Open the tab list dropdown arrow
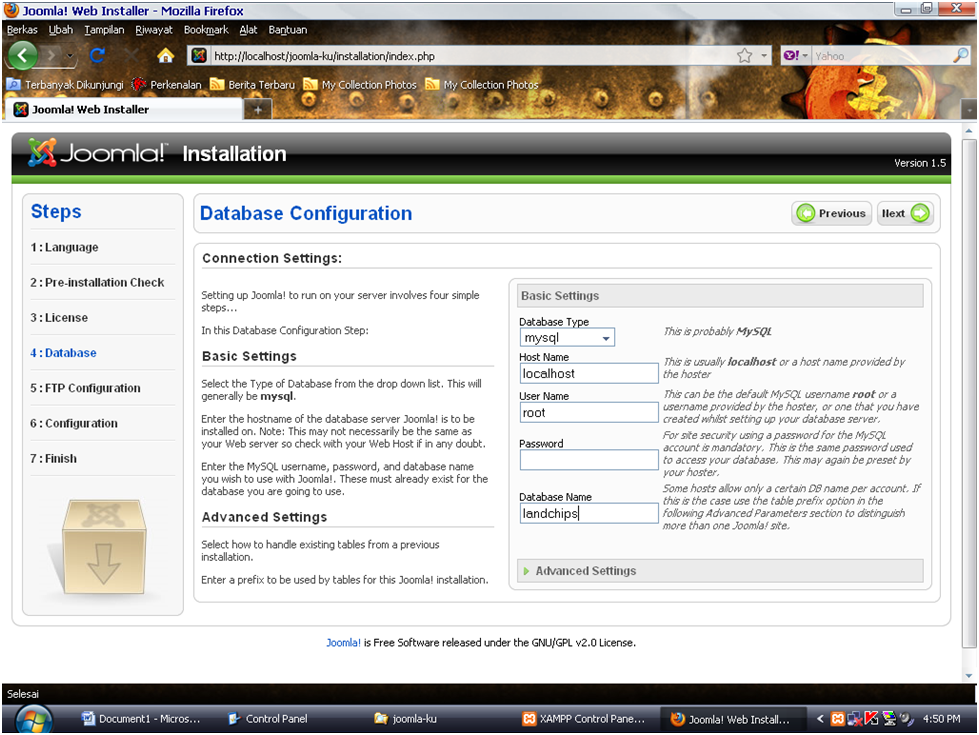The width and height of the screenshot is (979, 735). click(x=969, y=109)
